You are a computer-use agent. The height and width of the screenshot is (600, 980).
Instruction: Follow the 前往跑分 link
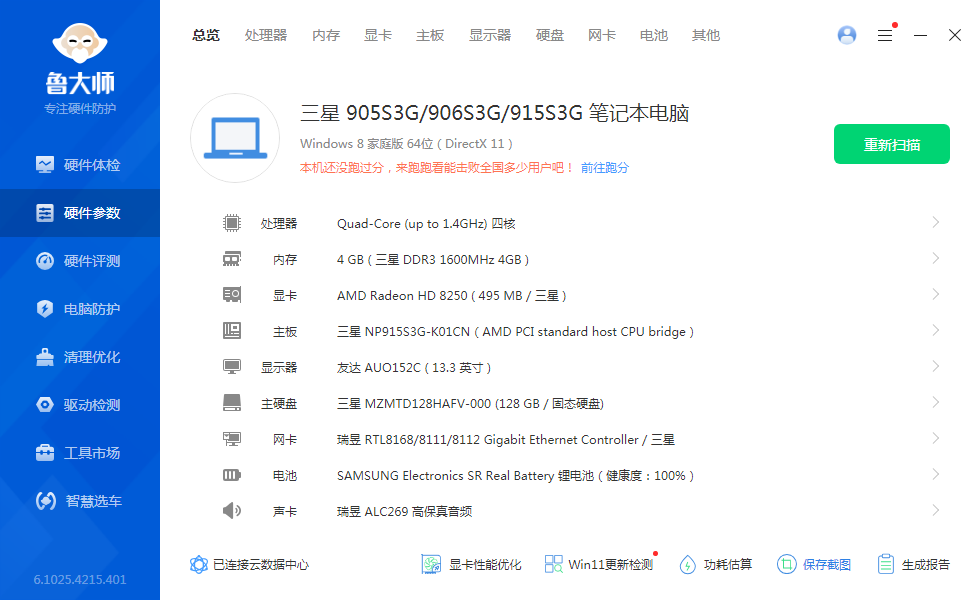(605, 168)
